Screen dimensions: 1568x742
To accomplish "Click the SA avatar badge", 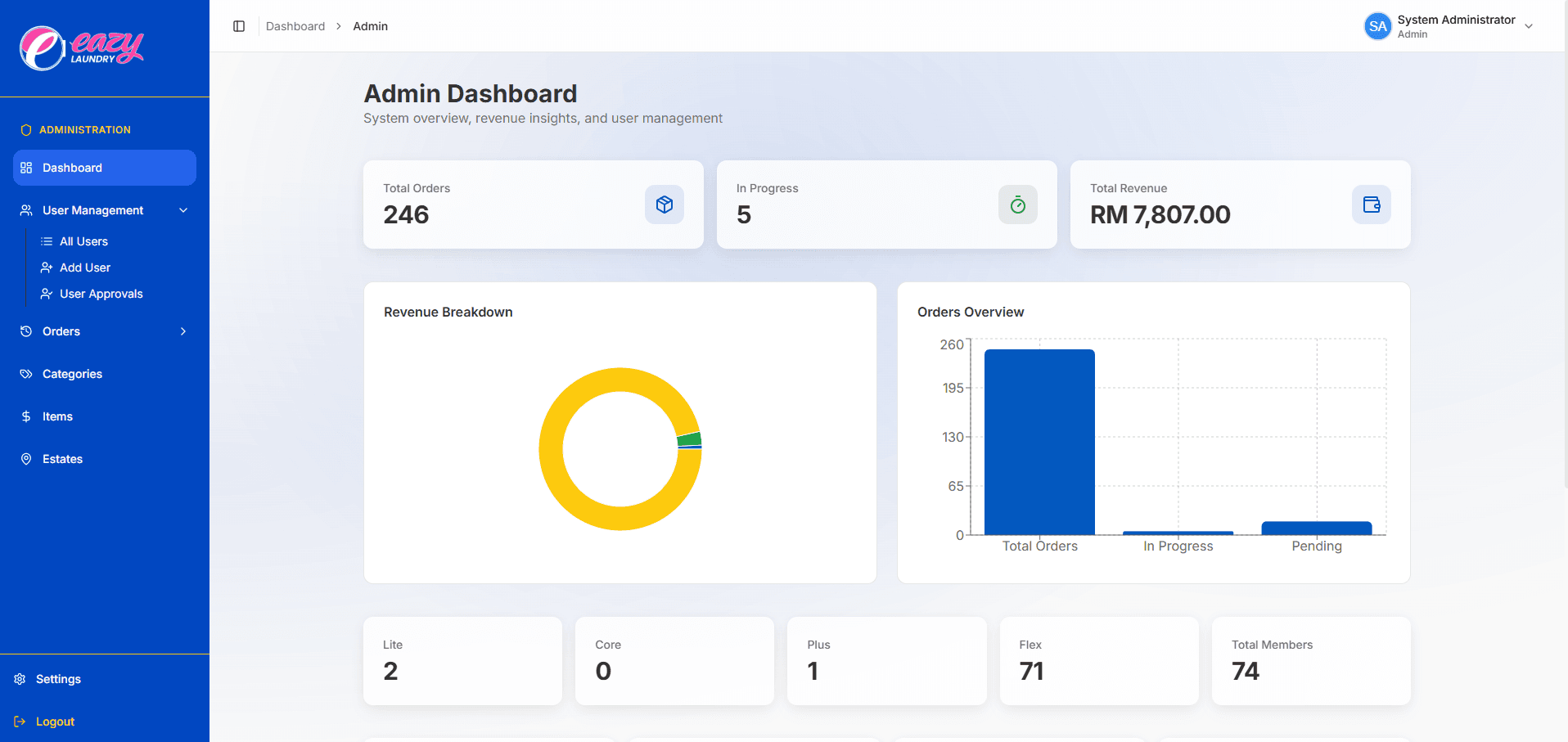I will [1377, 25].
